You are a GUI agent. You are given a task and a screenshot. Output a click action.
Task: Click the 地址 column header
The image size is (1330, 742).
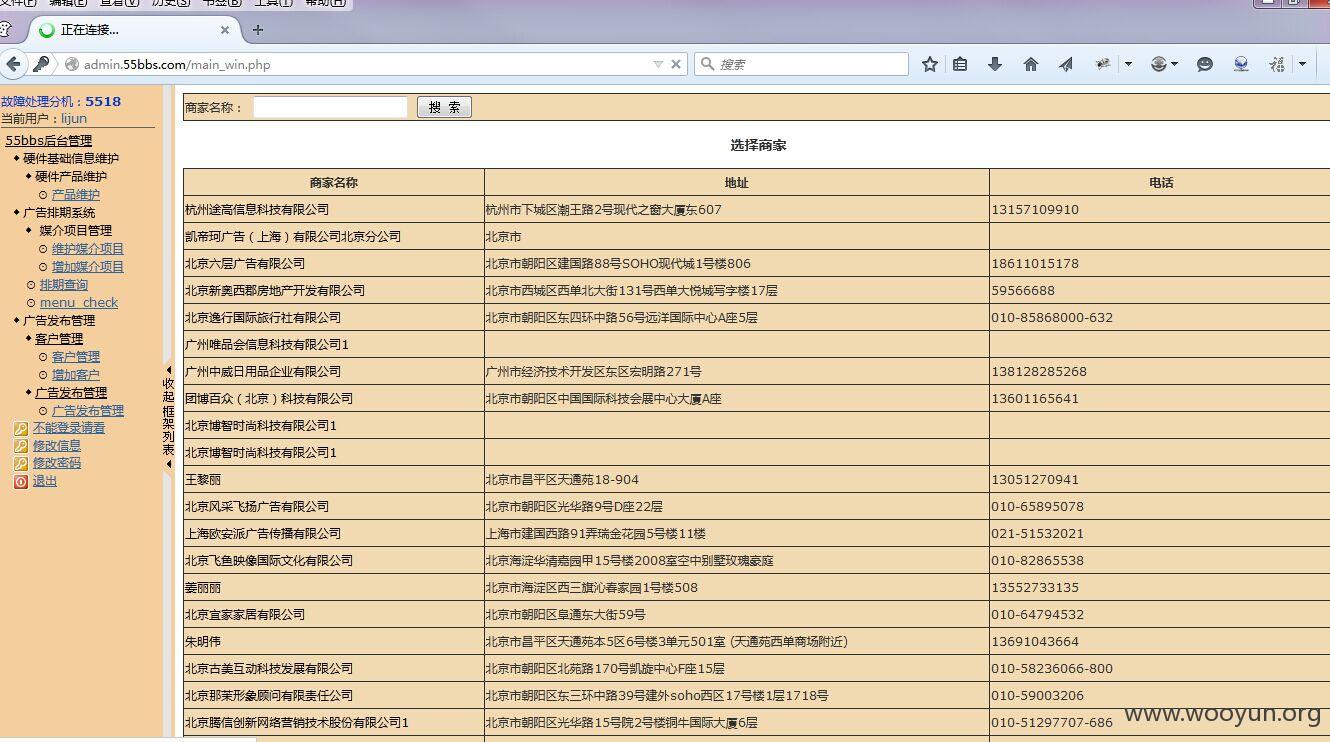(x=737, y=183)
